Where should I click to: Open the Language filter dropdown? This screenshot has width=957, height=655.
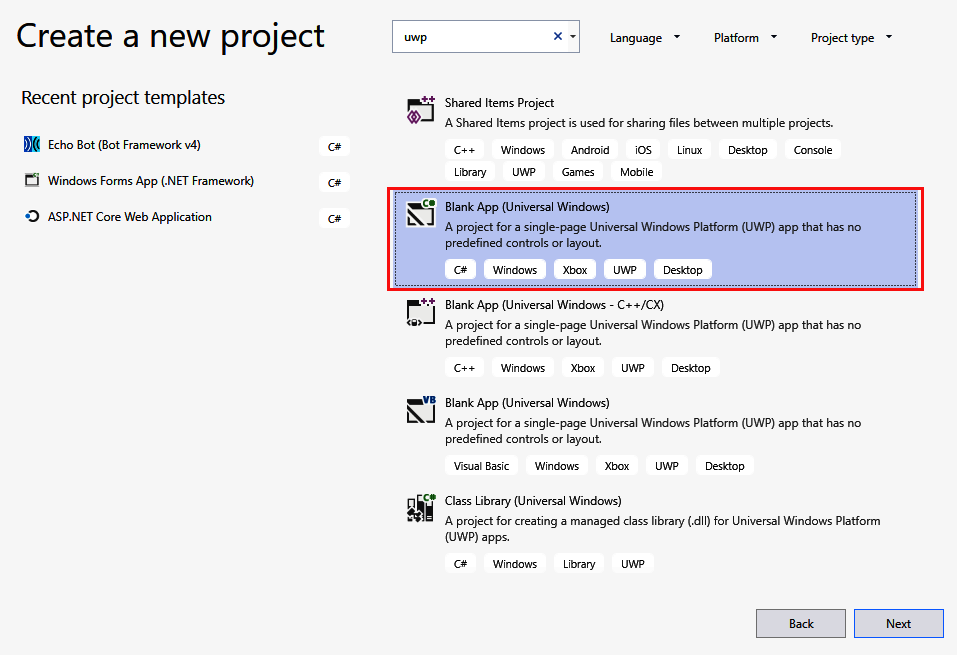click(645, 38)
